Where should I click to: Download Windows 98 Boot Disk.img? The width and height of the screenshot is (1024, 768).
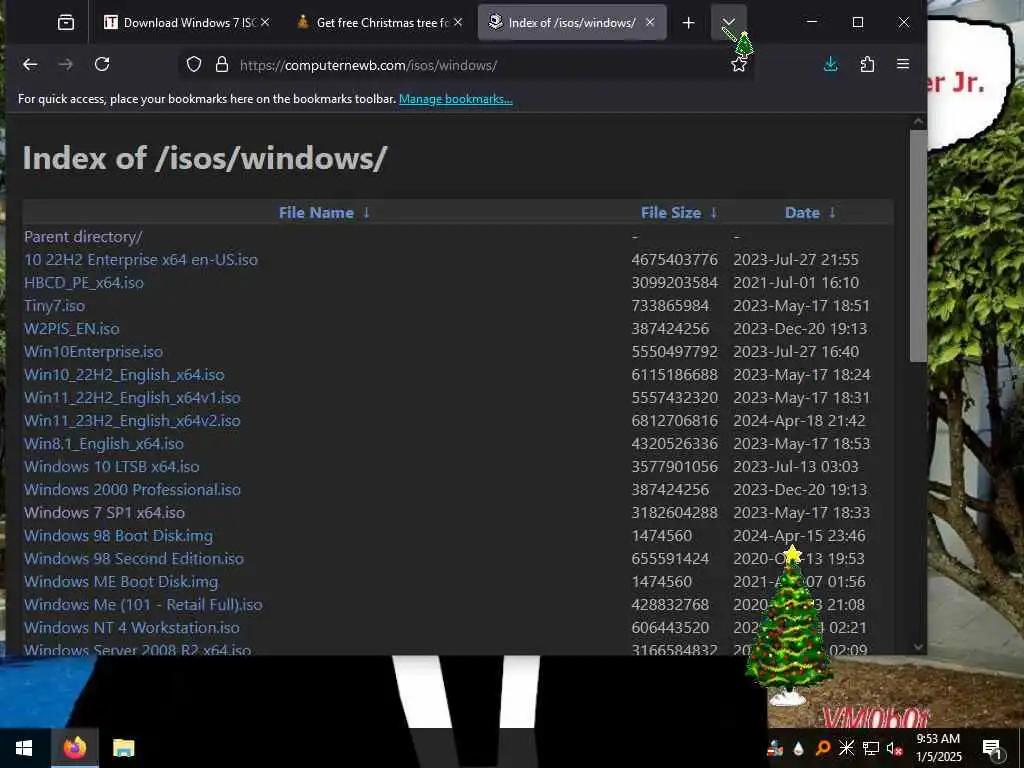click(x=118, y=536)
